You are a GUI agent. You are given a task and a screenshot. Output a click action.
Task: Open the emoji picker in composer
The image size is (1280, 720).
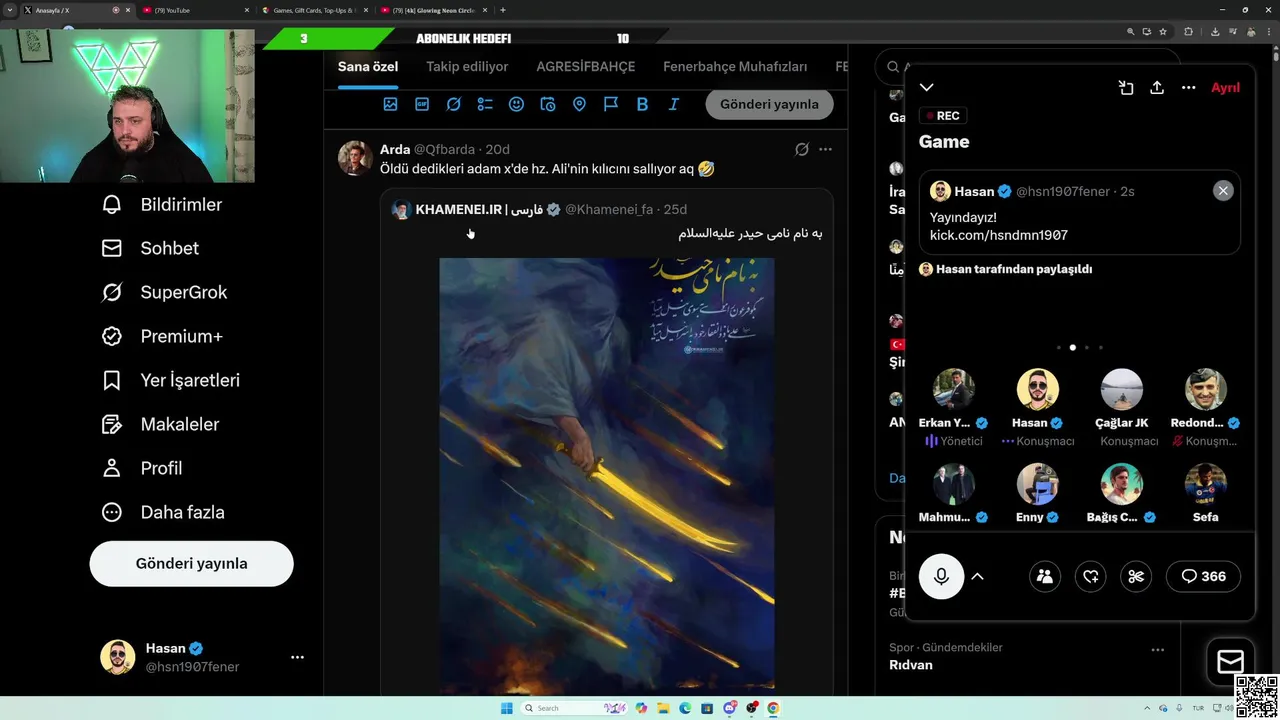coord(516,104)
